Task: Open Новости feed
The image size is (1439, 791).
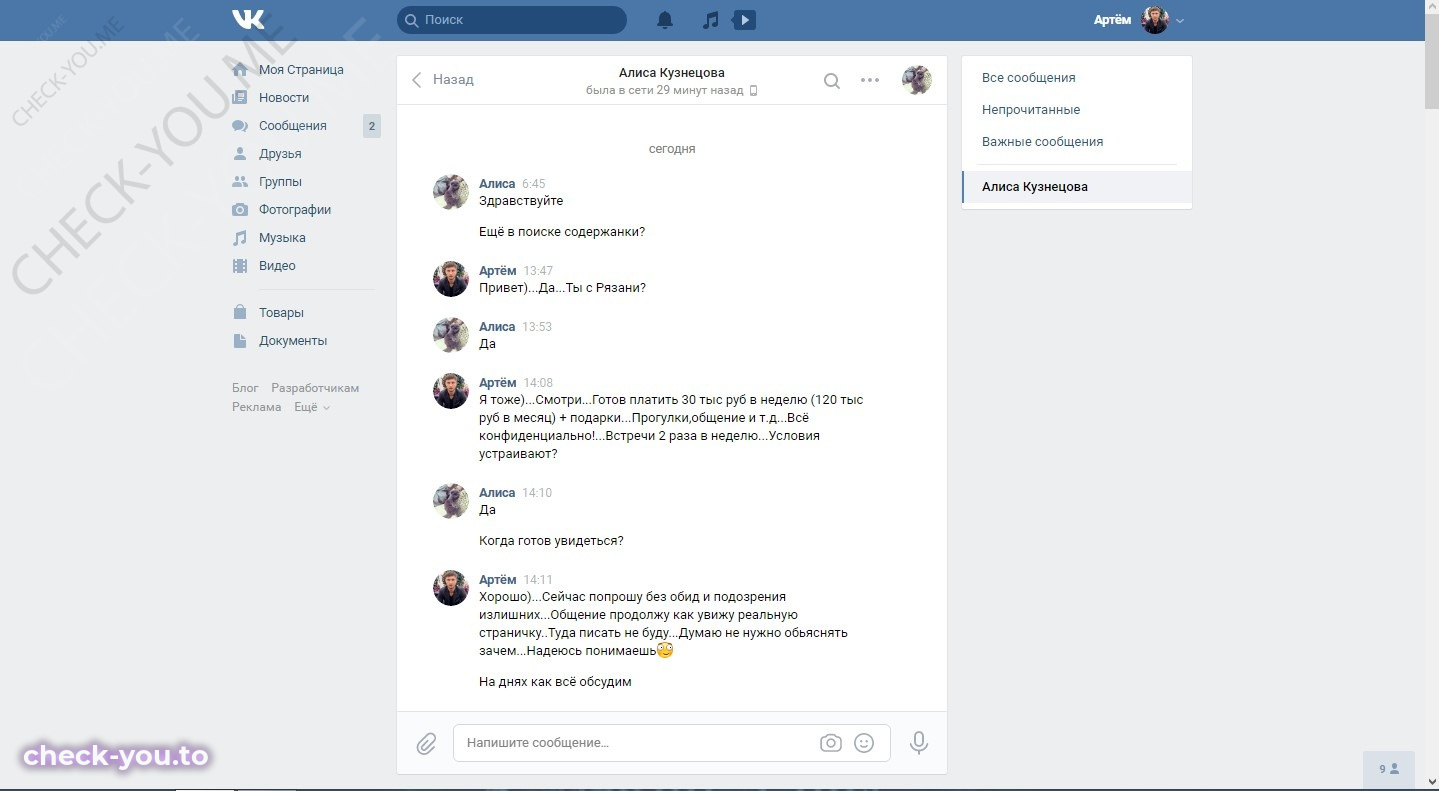Action: pyautogui.click(x=284, y=98)
